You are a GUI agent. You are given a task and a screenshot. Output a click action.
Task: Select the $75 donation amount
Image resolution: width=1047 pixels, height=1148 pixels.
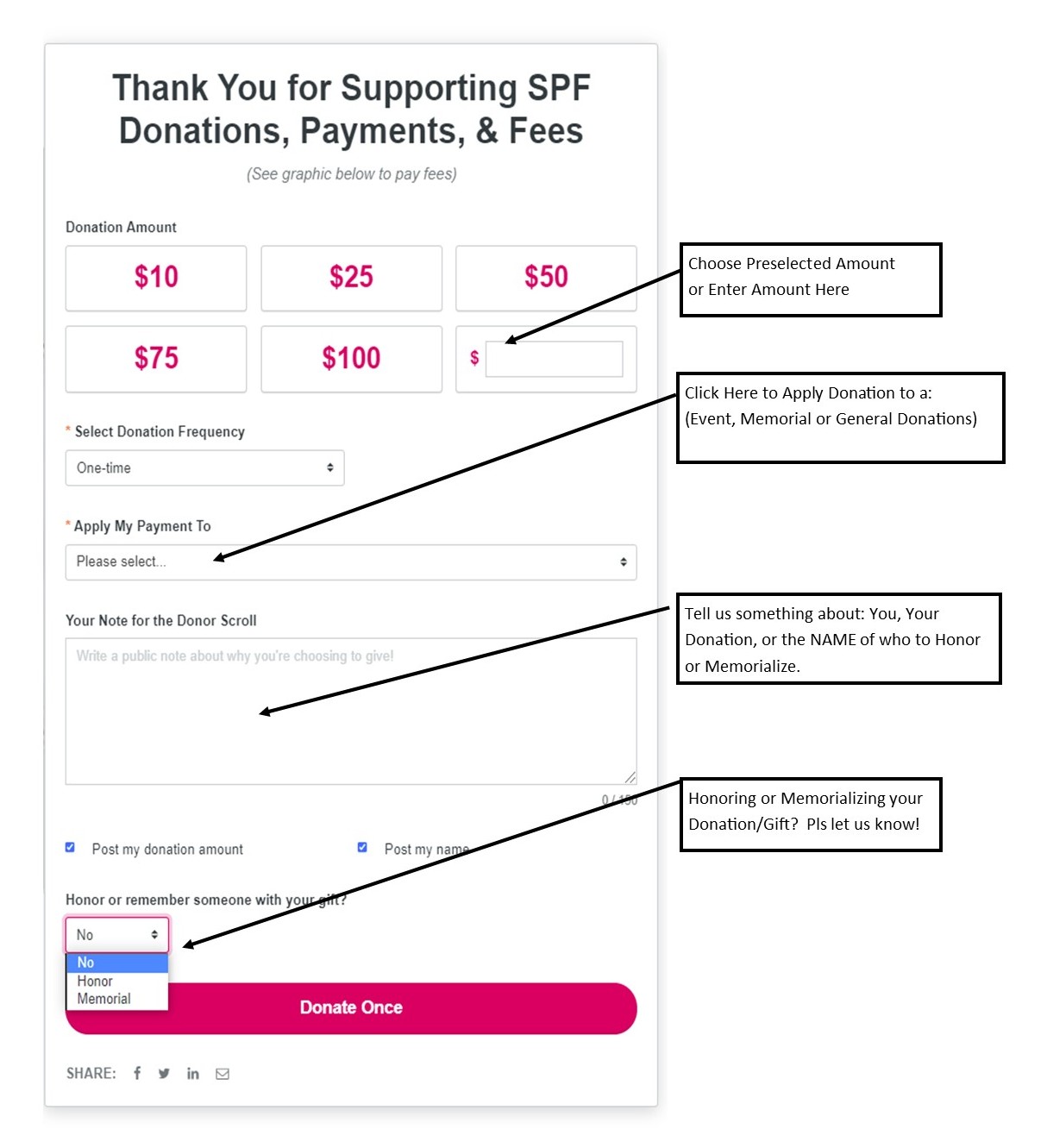(156, 359)
